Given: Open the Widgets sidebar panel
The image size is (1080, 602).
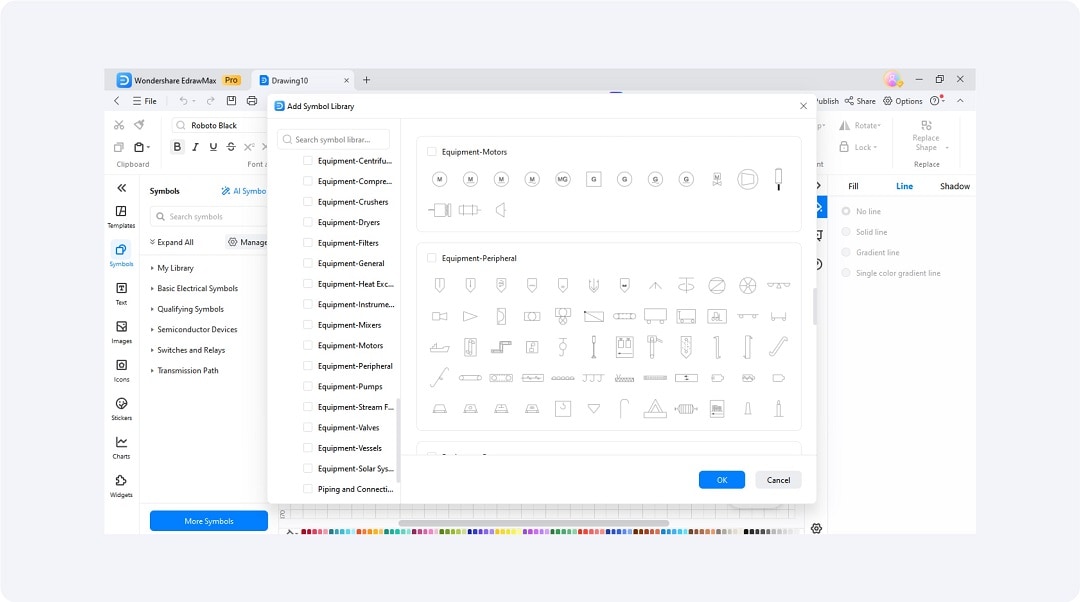Looking at the screenshot, I should tap(121, 486).
